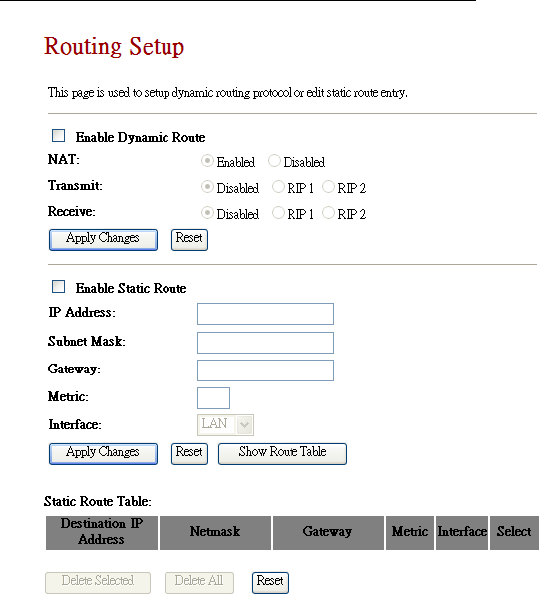Set Receive to Disabled
541x595 pixels.
207,213
